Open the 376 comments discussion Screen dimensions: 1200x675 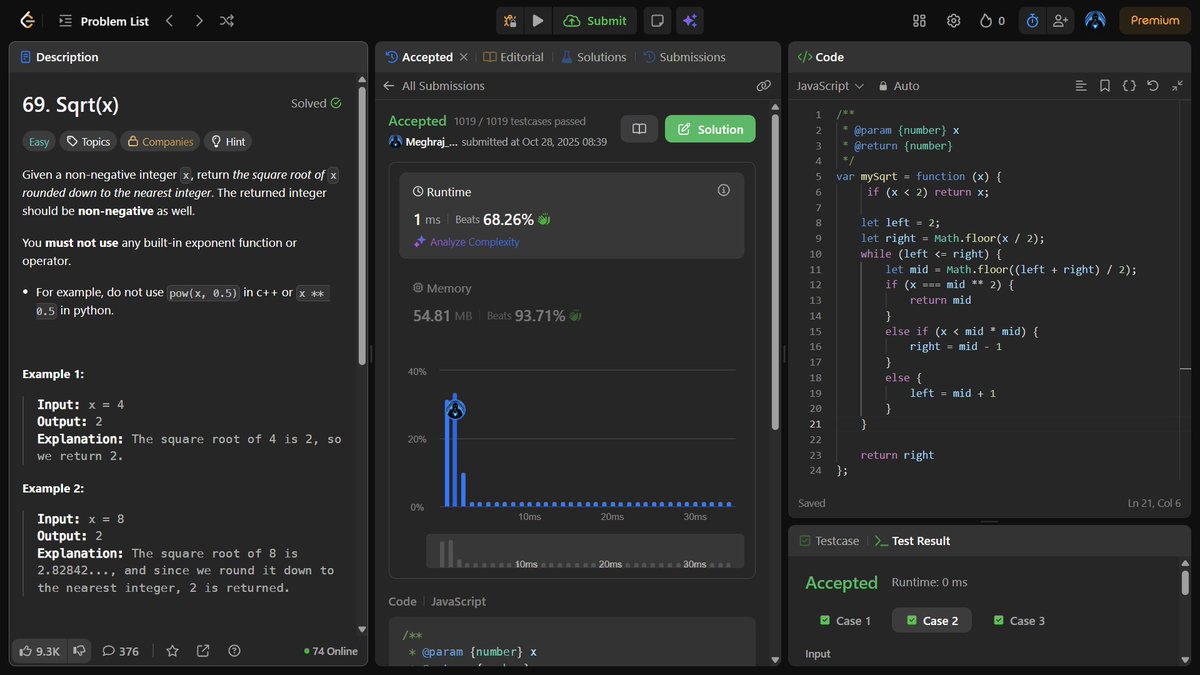120,651
